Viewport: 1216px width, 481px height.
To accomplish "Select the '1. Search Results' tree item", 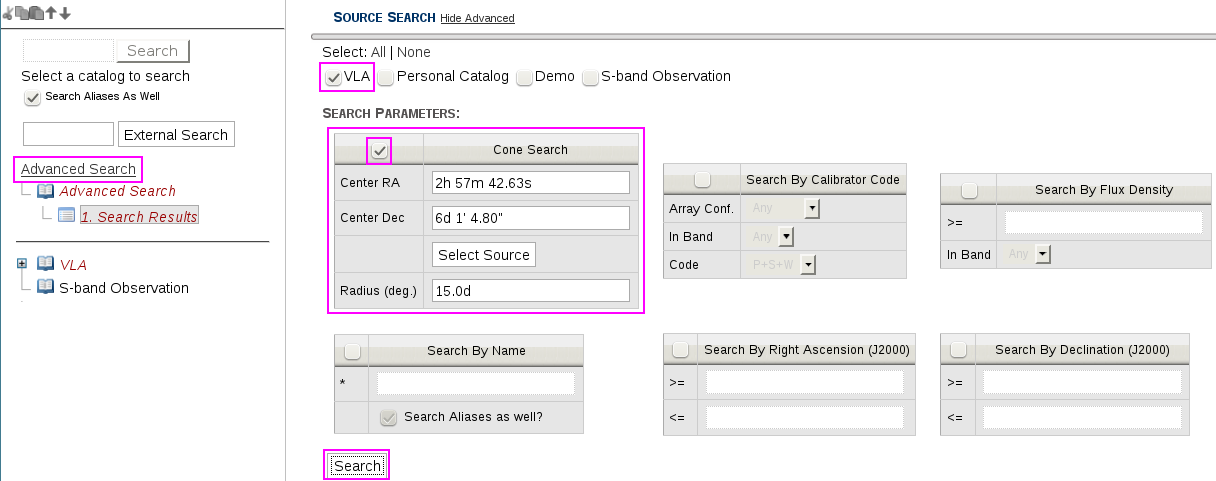I will pos(139,216).
